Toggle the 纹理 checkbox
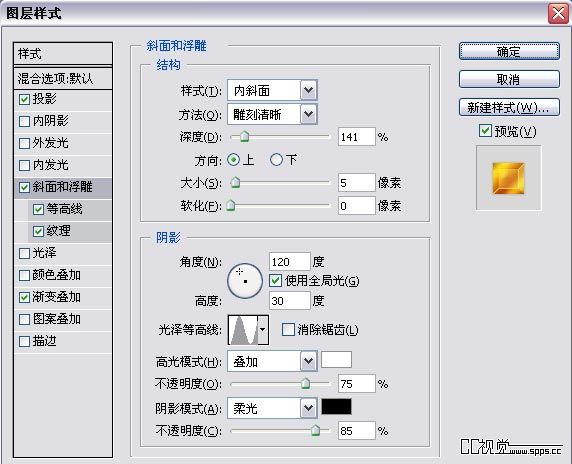The width and height of the screenshot is (572, 464). point(38,231)
